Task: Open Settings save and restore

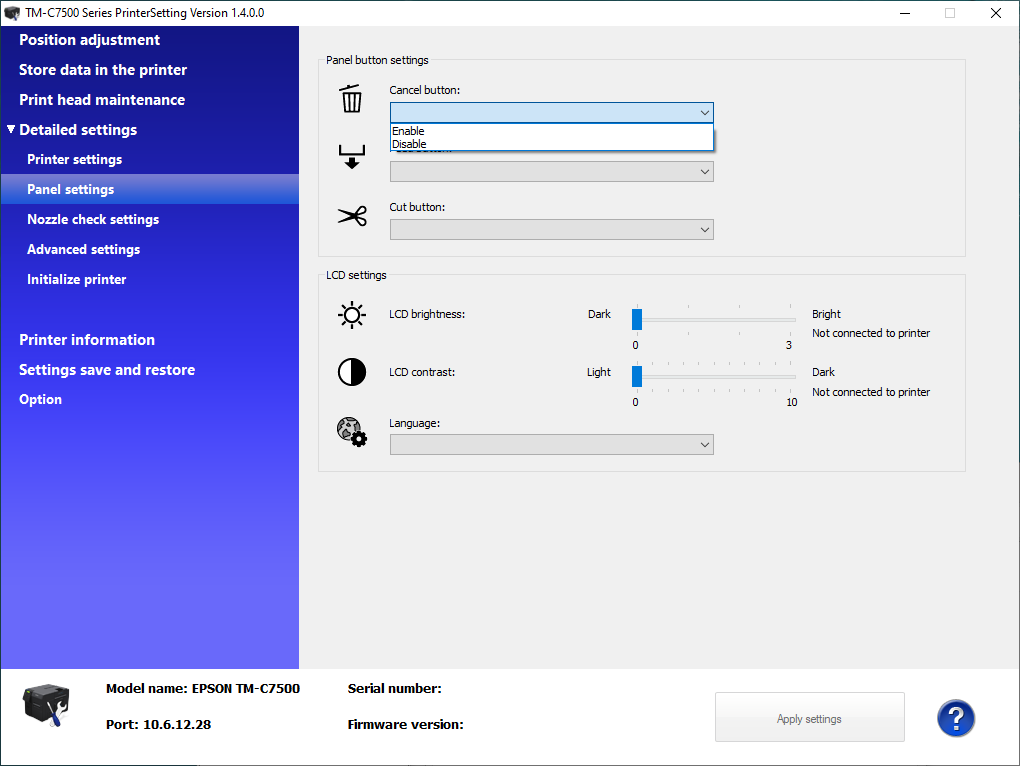Action: point(107,370)
